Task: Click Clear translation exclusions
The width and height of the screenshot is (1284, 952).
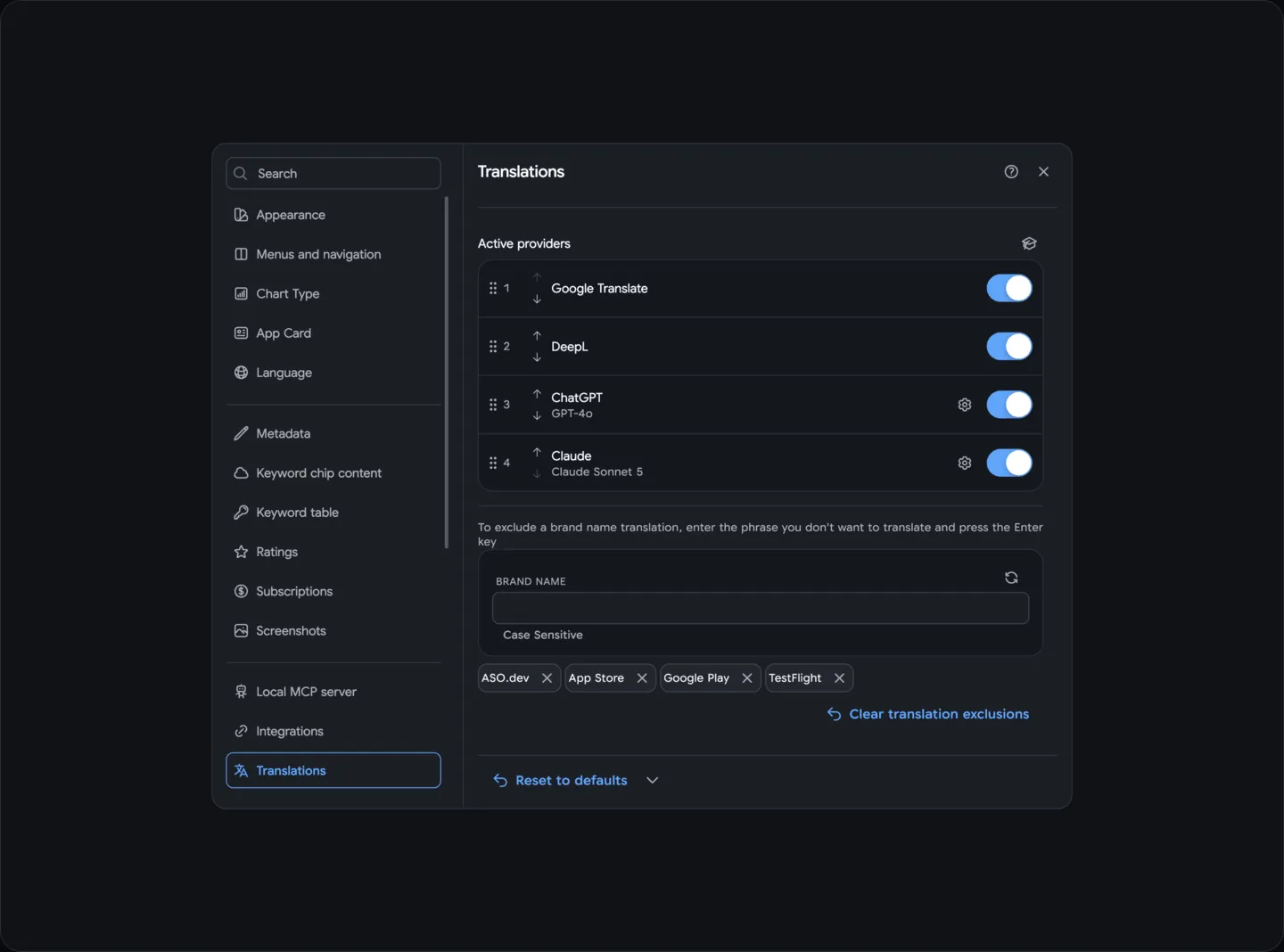Action: click(928, 714)
